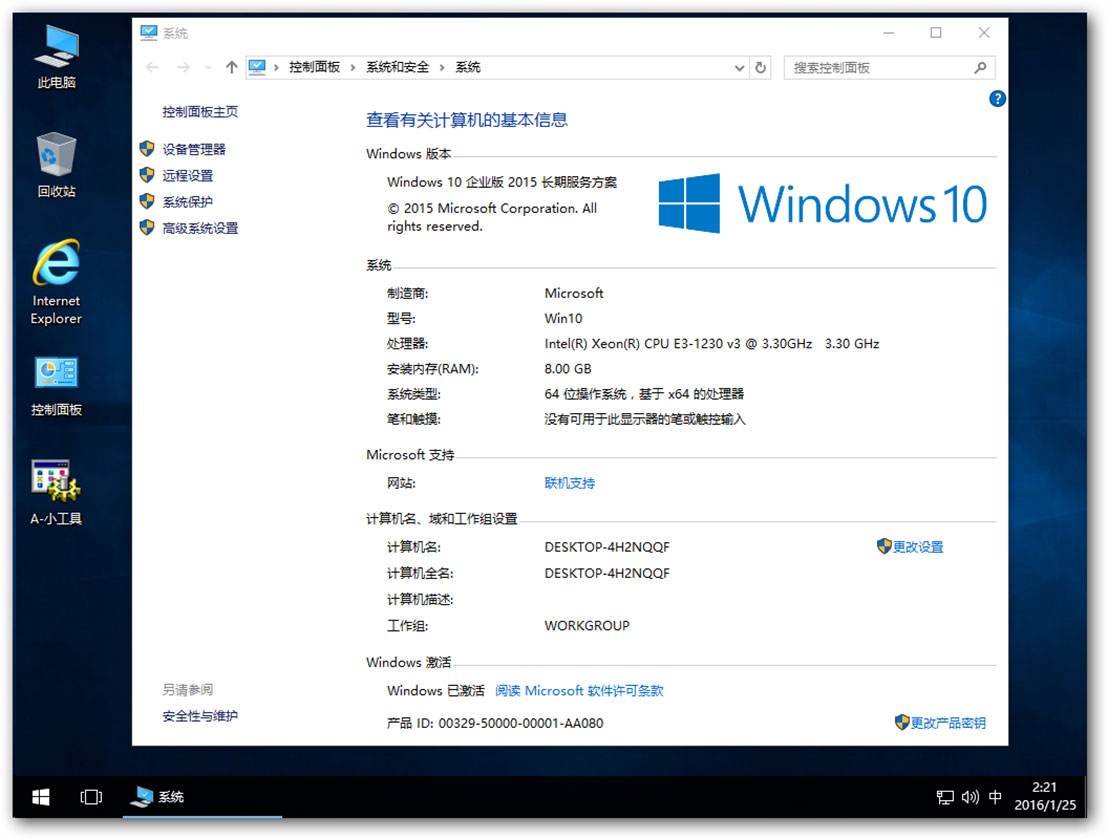The width and height of the screenshot is (1108, 839).
Task: Open Task View on the taskbar
Action: (x=91, y=797)
